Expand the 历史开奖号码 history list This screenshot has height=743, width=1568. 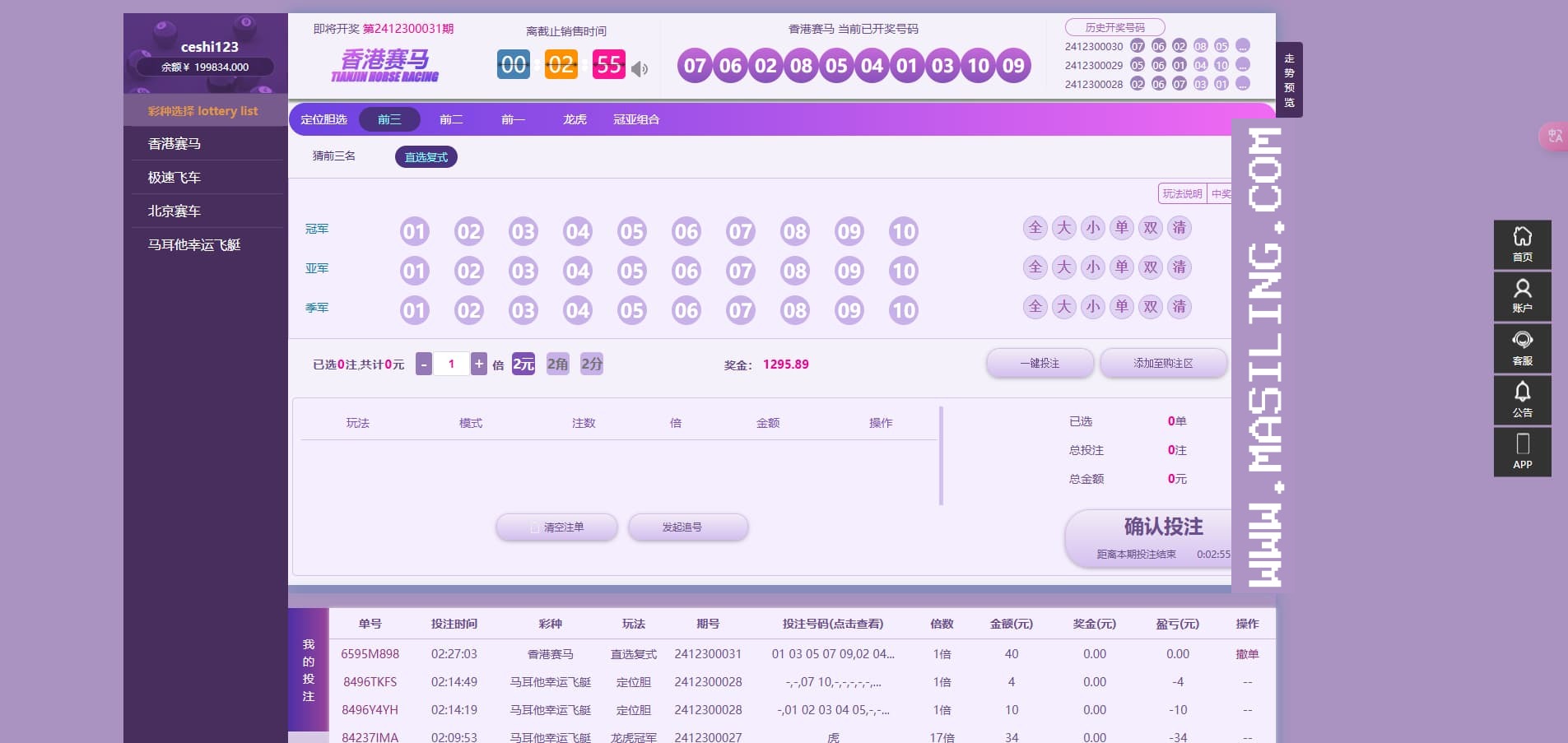click(x=1114, y=27)
